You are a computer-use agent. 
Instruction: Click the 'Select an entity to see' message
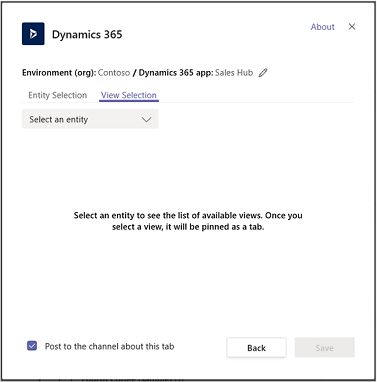coord(188,221)
